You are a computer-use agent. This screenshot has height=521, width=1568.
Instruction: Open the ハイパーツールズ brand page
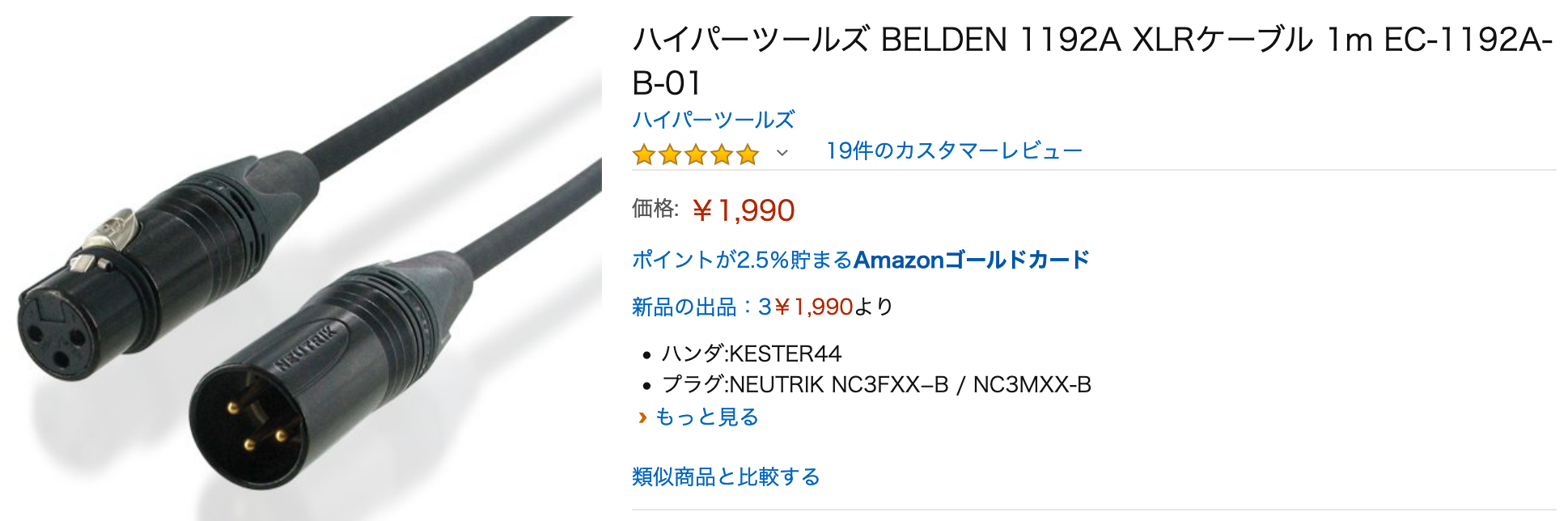(712, 120)
